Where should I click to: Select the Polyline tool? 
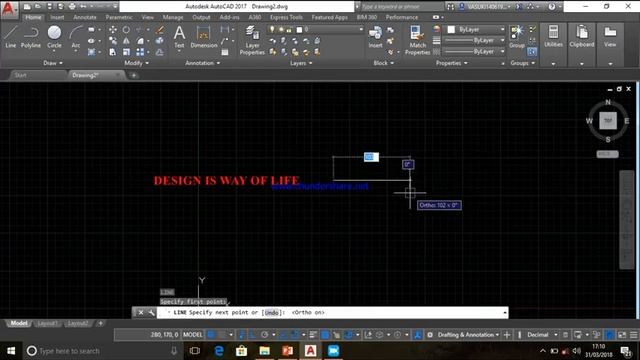[31, 37]
